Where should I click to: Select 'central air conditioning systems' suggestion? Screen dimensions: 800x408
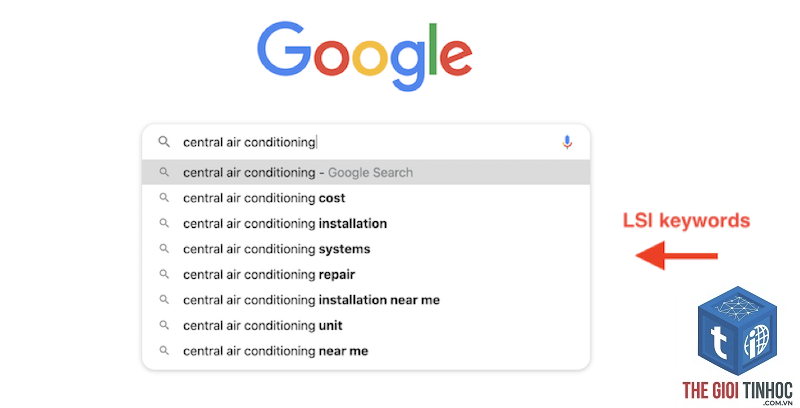(x=366, y=249)
